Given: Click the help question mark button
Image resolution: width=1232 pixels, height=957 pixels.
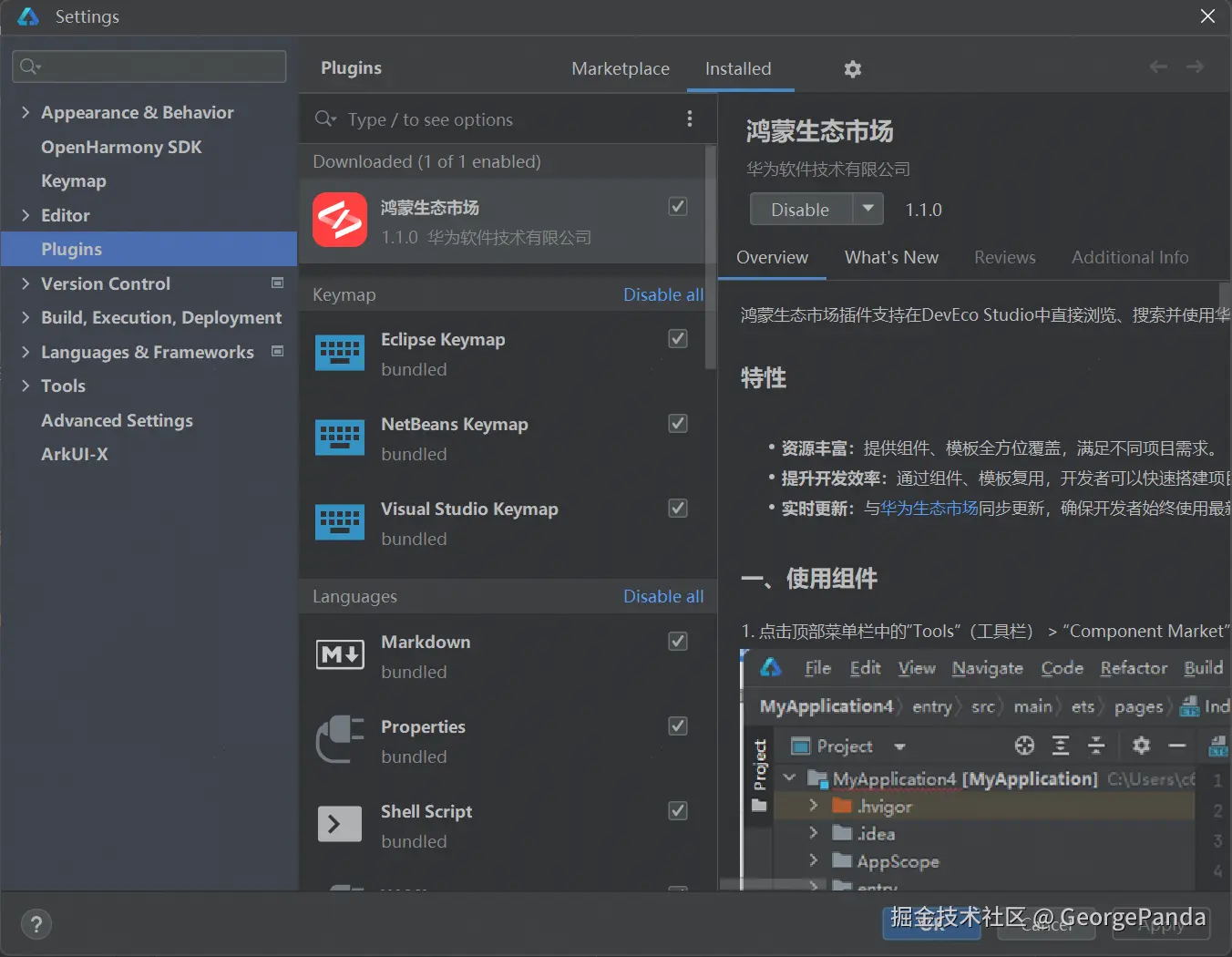Looking at the screenshot, I should pos(36,924).
